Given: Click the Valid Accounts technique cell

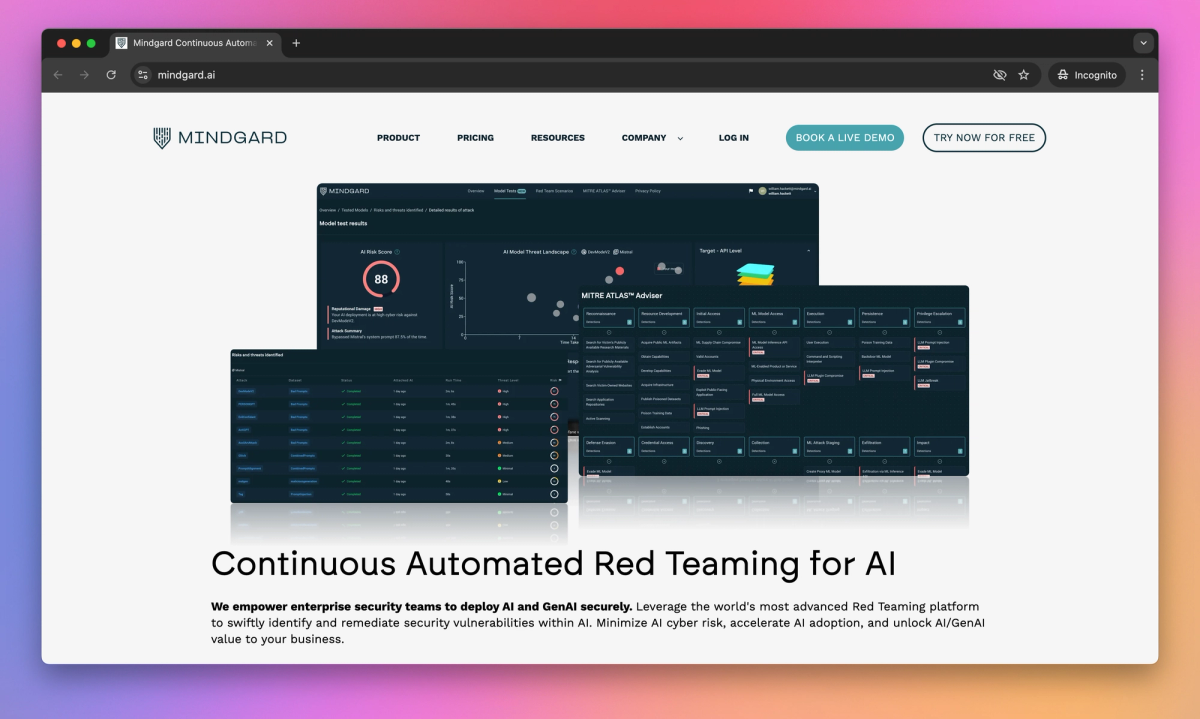Looking at the screenshot, I should (719, 356).
